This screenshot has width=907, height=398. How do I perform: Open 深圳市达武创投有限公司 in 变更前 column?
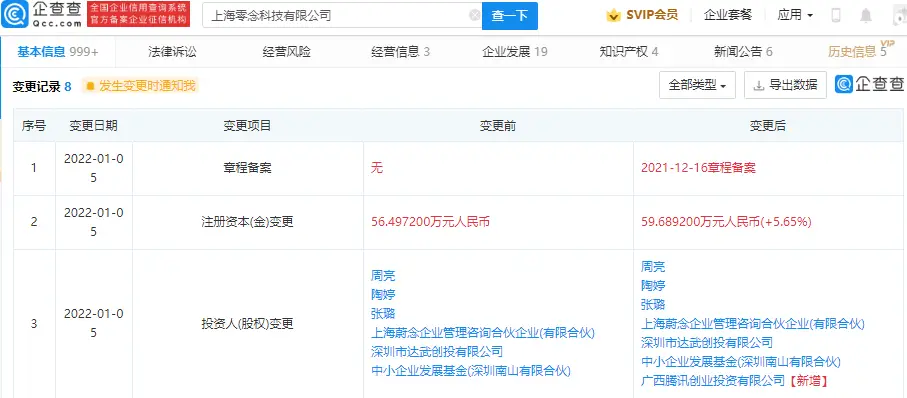(437, 351)
